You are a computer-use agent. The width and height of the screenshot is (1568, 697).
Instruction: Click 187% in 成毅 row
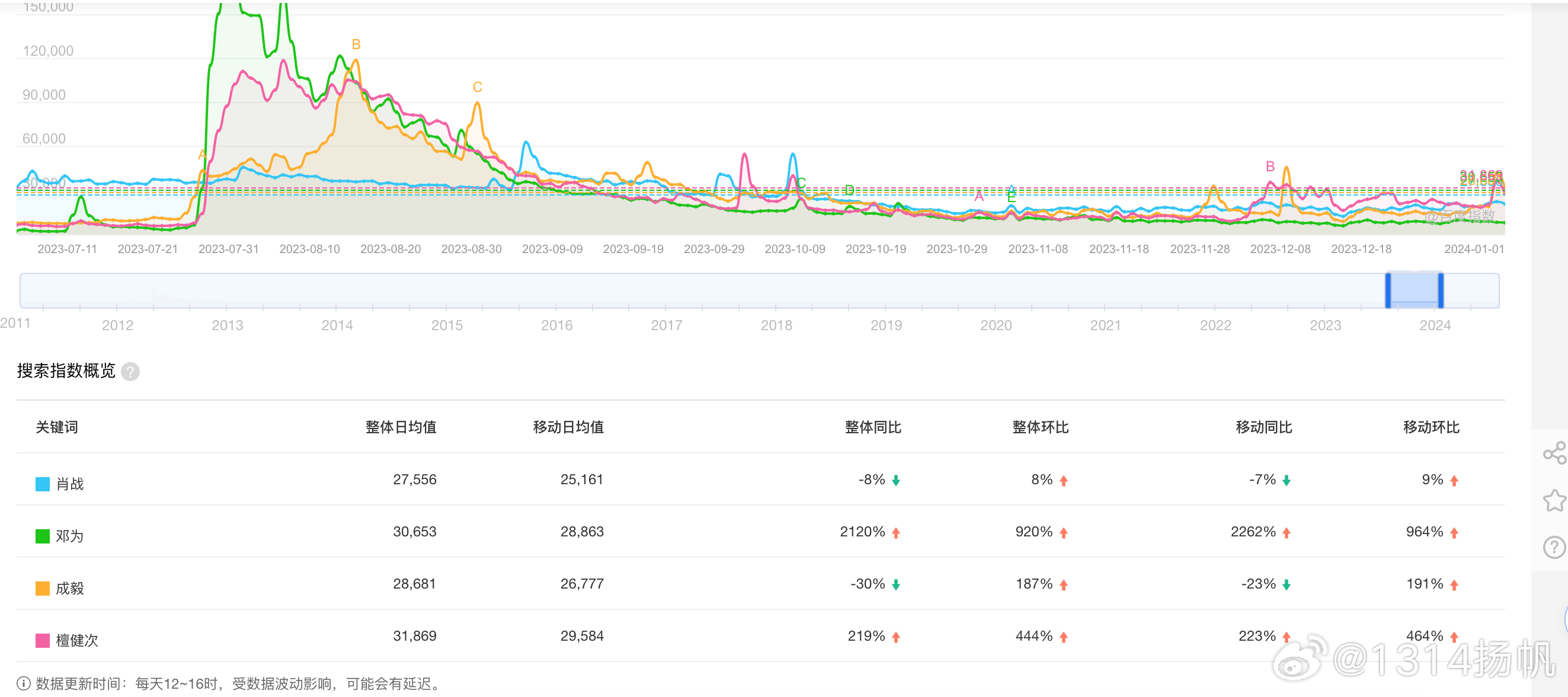tap(1034, 584)
